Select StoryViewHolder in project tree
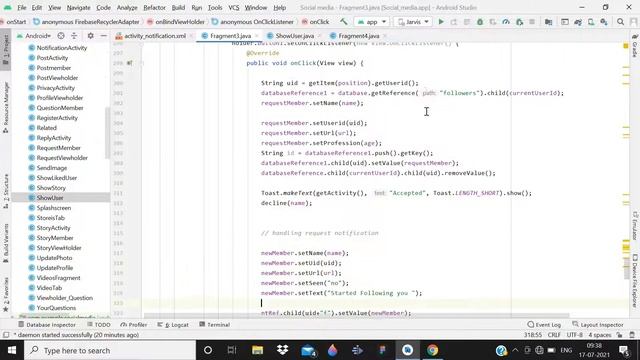This screenshot has height=360, width=640. pyautogui.click(x=59, y=248)
